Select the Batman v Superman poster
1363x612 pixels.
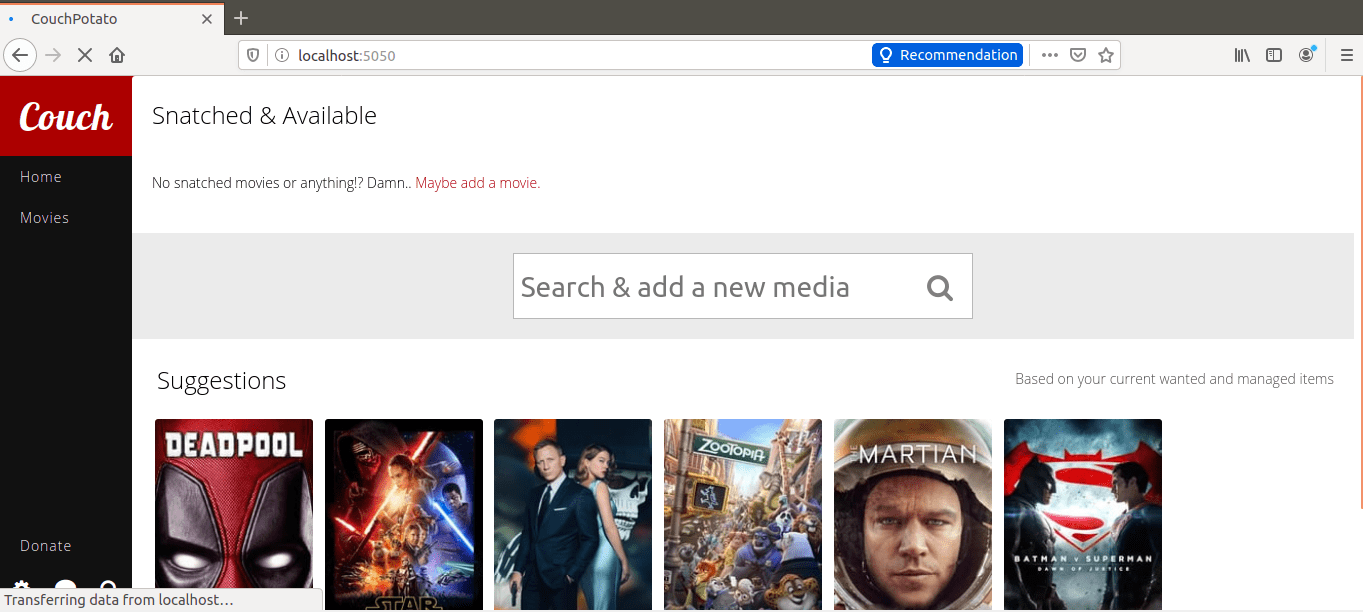(x=1083, y=514)
